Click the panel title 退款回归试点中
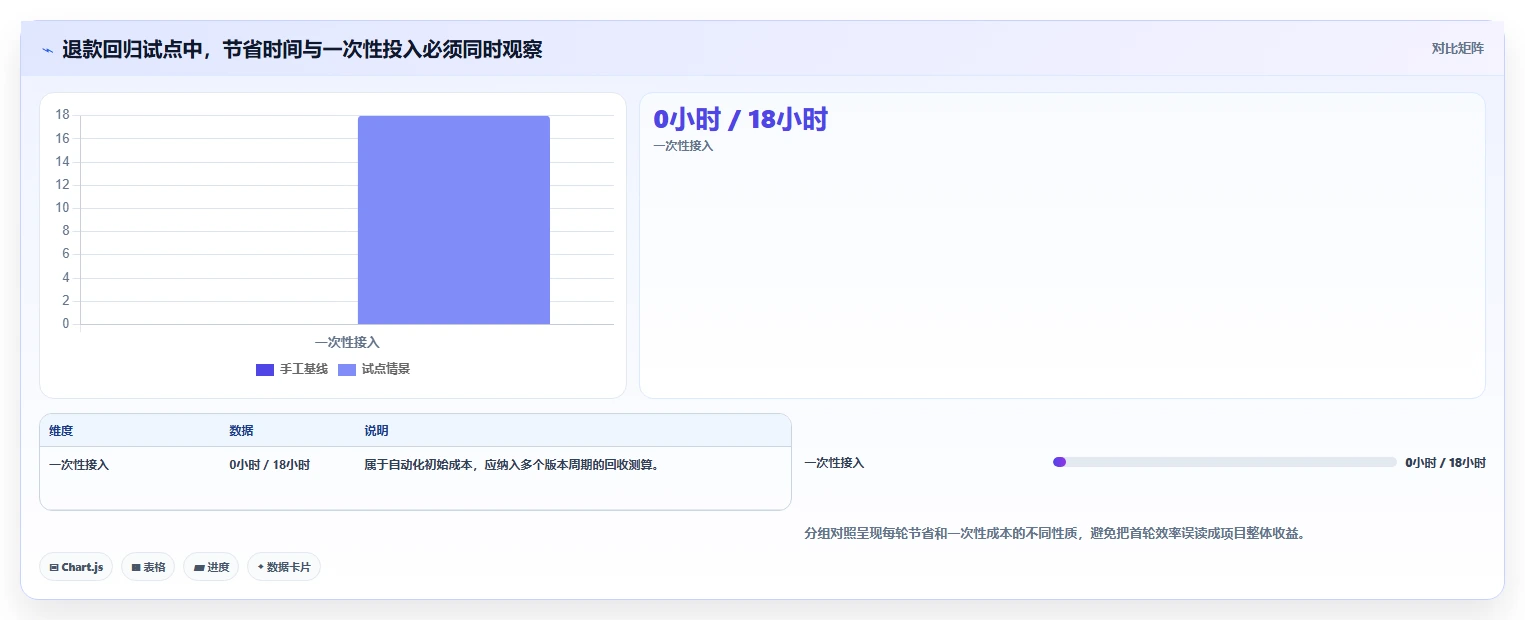The height and width of the screenshot is (620, 1525). coord(302,49)
